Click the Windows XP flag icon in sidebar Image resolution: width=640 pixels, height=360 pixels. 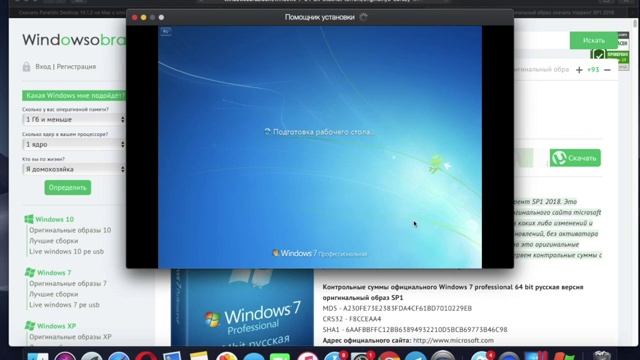(x=29, y=326)
